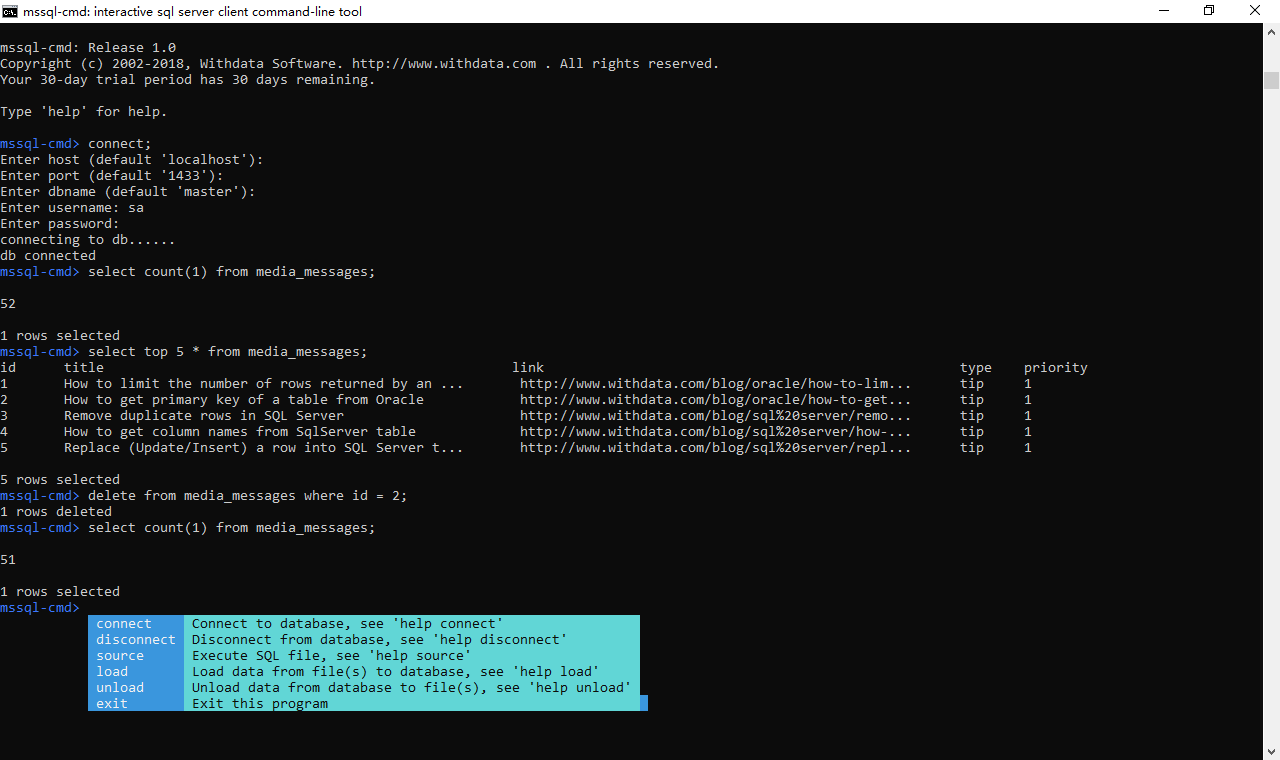The height and width of the screenshot is (760, 1280).
Task: Click the vertical scrollbar thumb
Action: pyautogui.click(x=1271, y=80)
